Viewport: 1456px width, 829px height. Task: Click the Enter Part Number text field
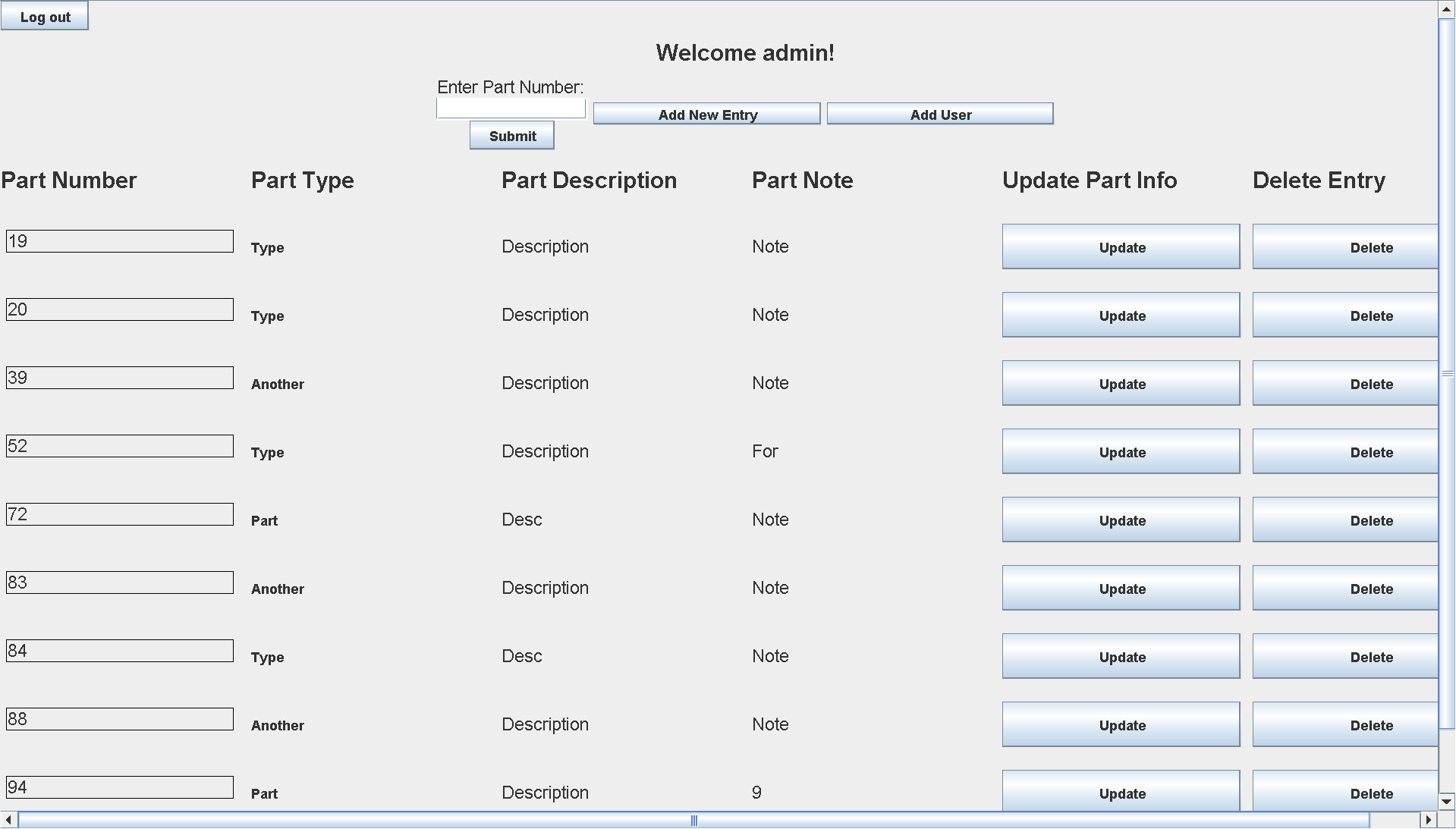click(x=510, y=108)
